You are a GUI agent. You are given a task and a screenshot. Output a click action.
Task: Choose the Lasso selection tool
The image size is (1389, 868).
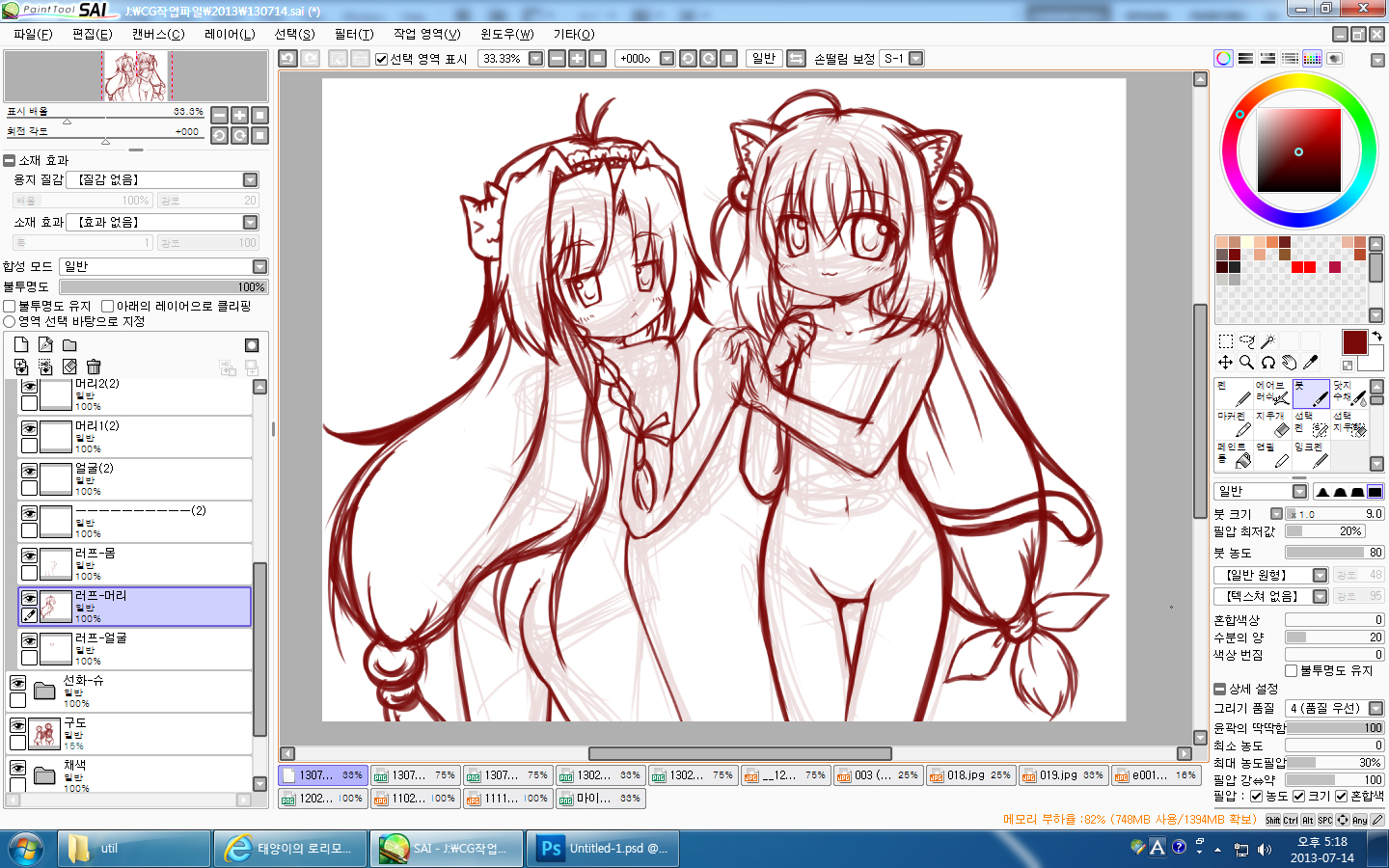click(x=1246, y=341)
